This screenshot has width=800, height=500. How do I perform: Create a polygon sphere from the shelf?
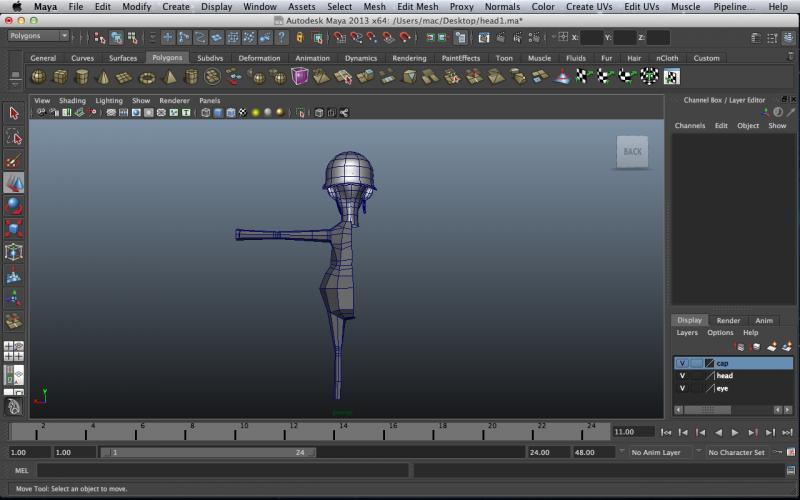[x=38, y=77]
